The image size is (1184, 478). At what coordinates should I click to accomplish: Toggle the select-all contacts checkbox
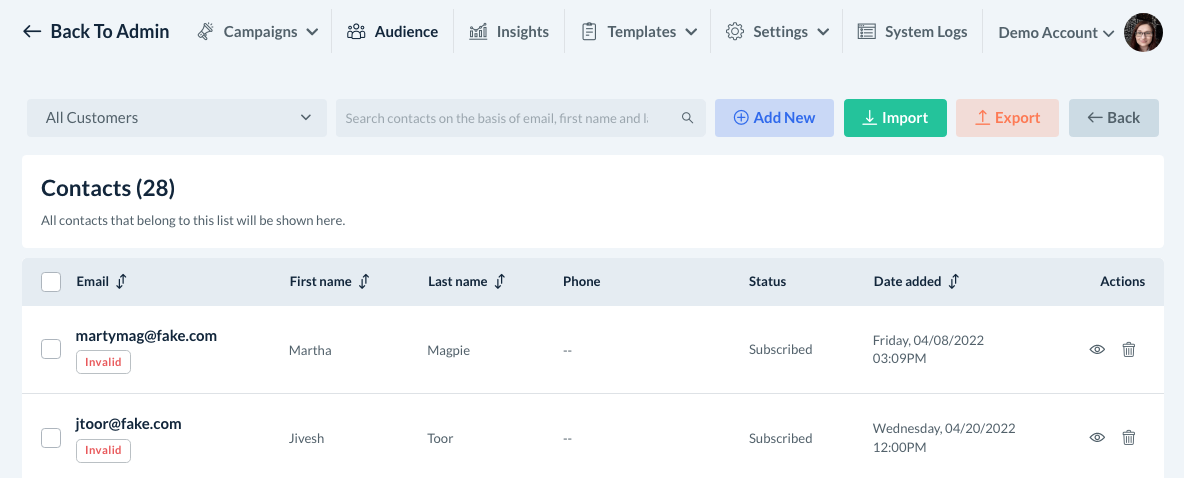(51, 282)
